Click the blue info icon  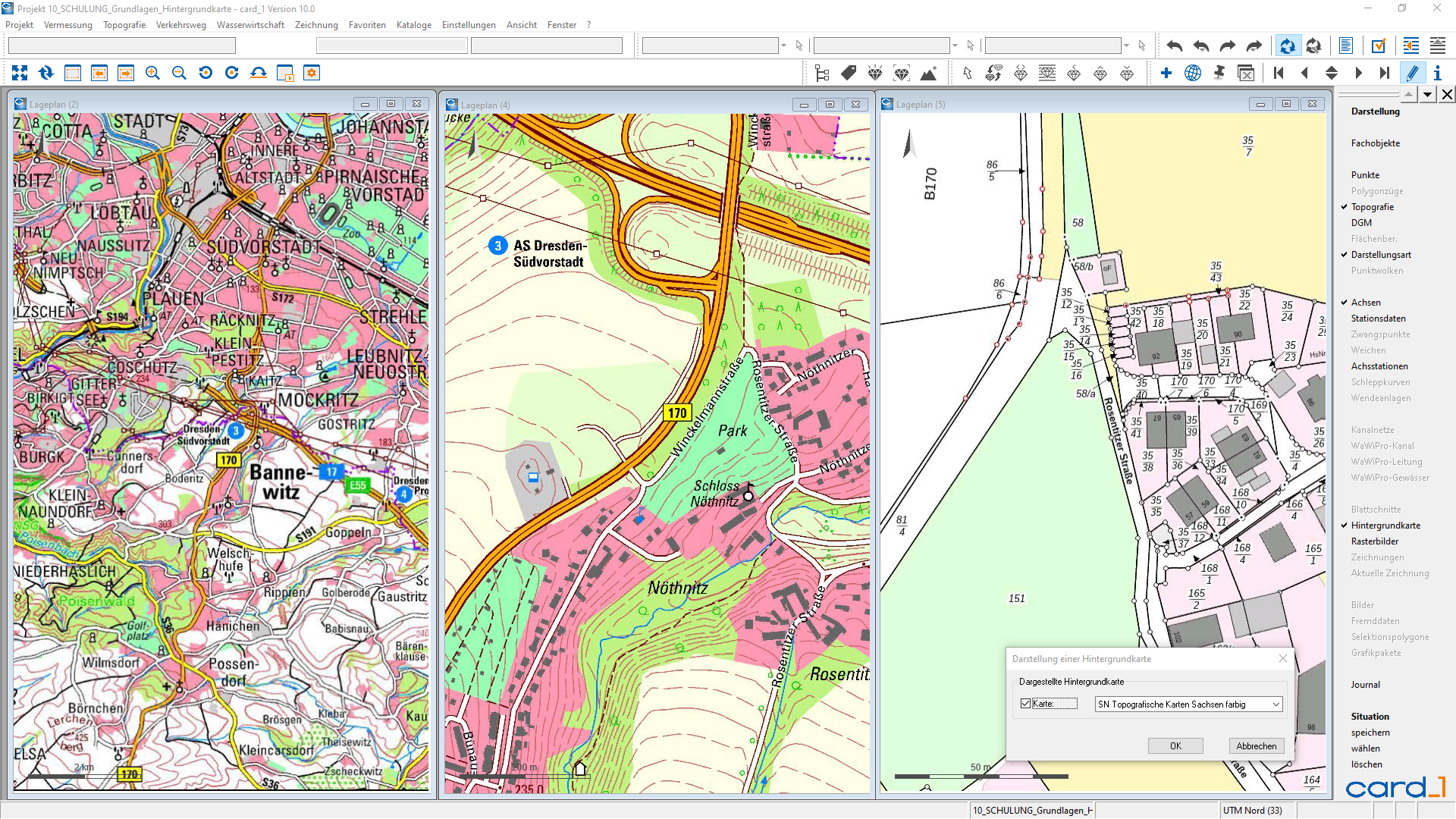coord(1438,73)
